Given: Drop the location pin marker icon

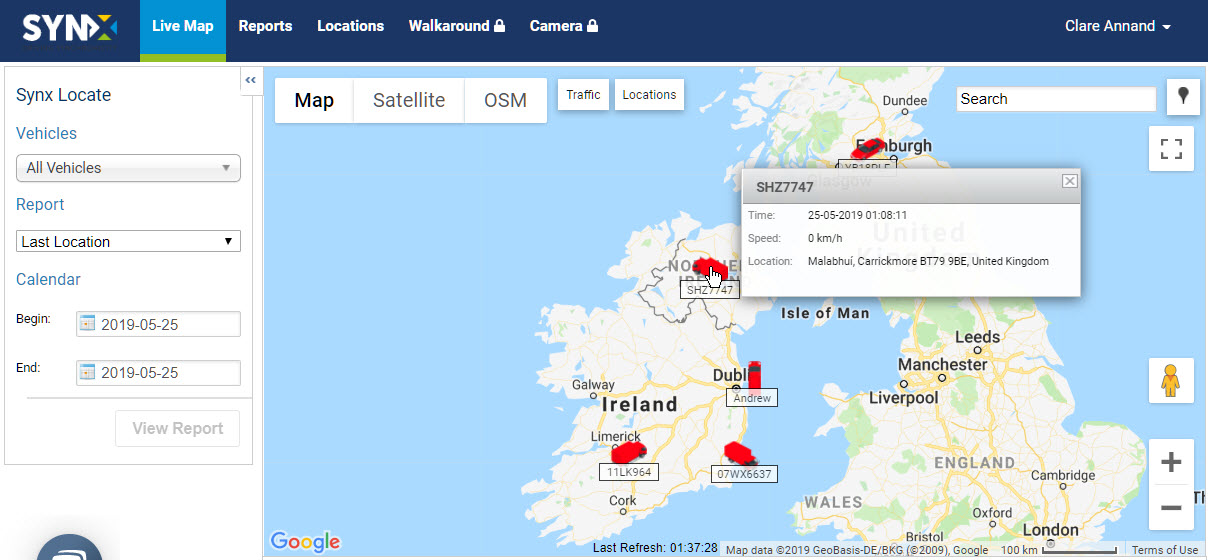Looking at the screenshot, I should point(1183,97).
